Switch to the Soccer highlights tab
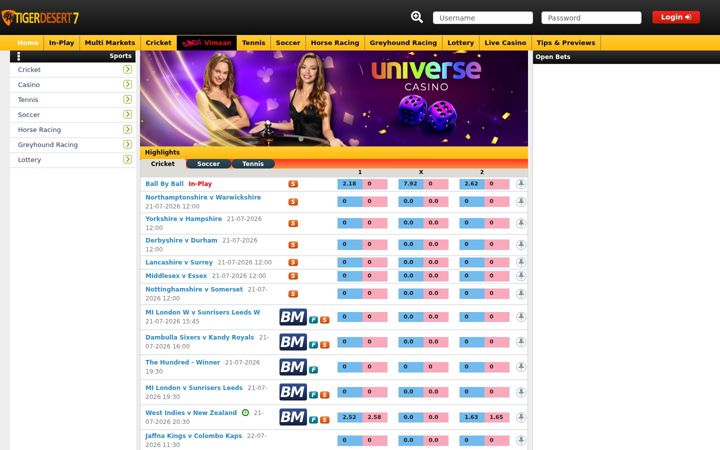The width and height of the screenshot is (720, 450). coord(208,164)
